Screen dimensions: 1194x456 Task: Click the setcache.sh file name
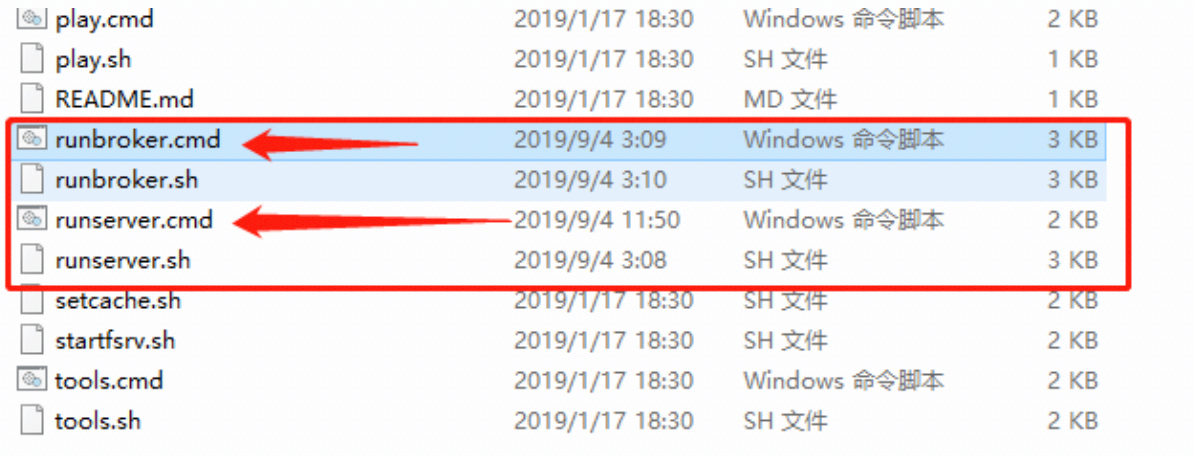coord(118,300)
